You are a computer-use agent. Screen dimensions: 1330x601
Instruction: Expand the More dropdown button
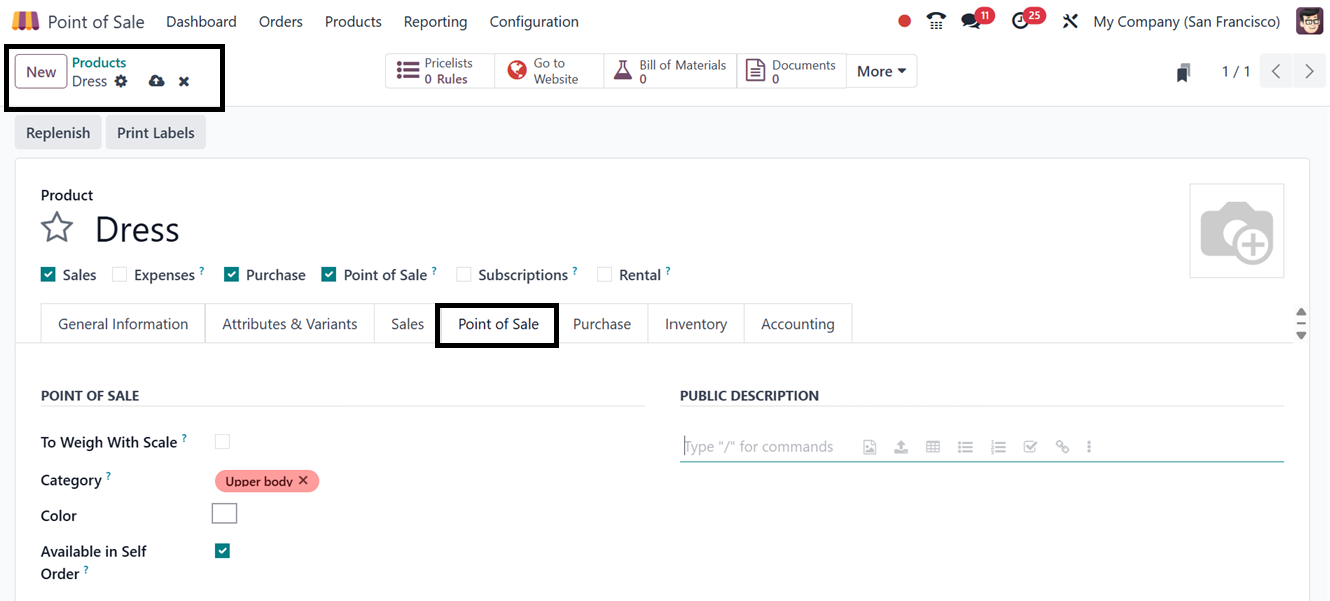(x=881, y=71)
